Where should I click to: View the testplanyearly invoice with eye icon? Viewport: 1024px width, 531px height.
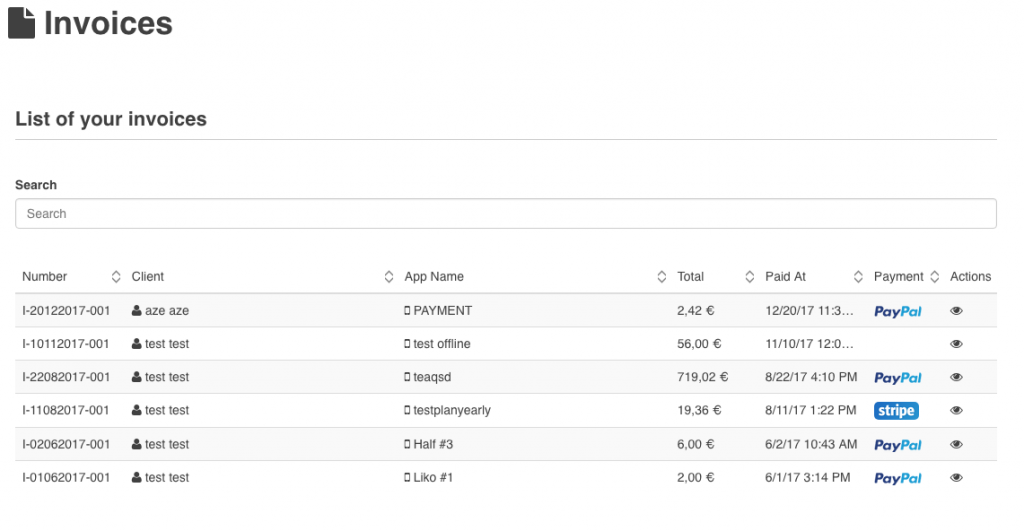point(956,411)
